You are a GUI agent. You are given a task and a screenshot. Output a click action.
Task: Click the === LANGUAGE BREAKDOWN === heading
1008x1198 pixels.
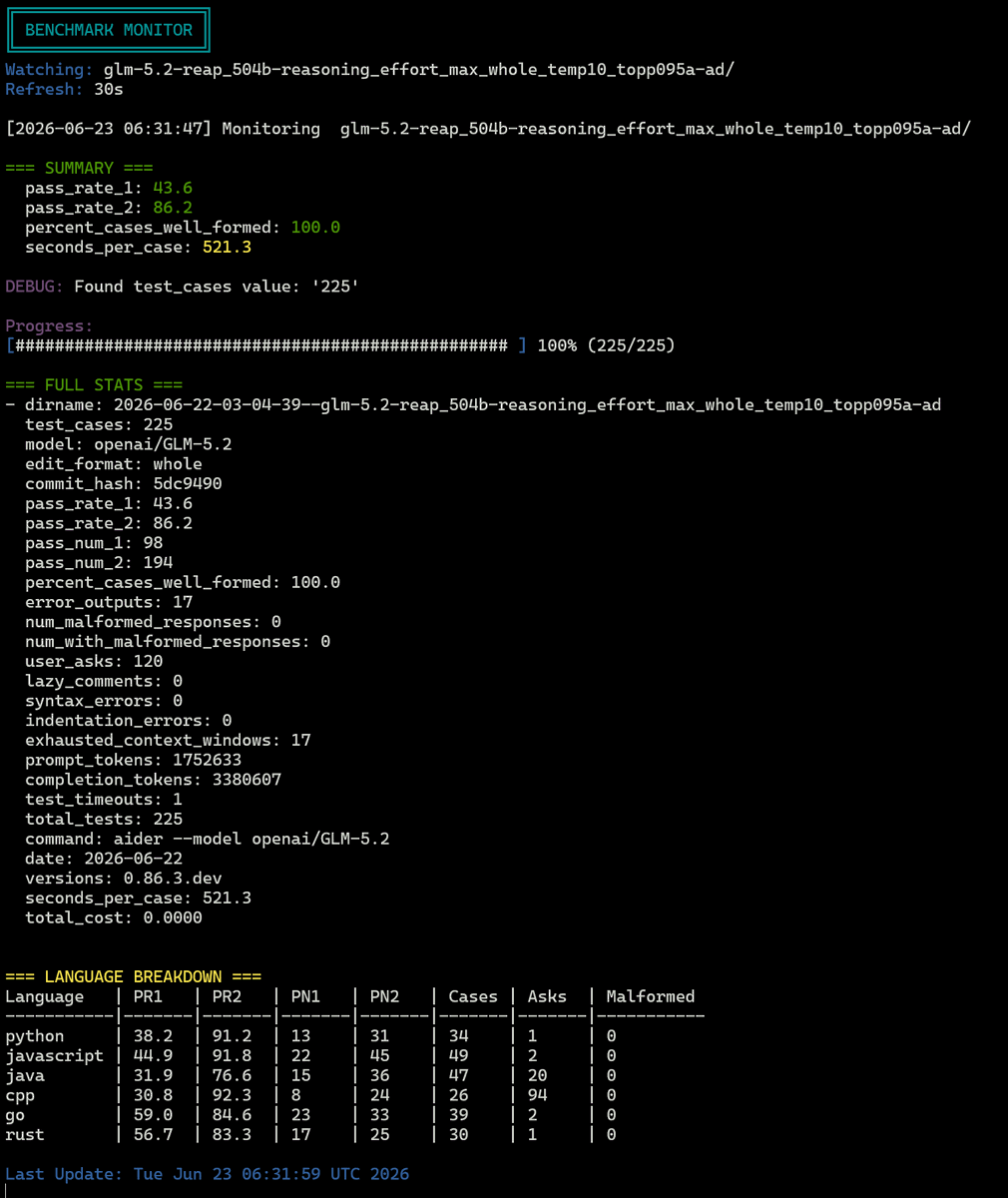pyautogui.click(x=134, y=977)
